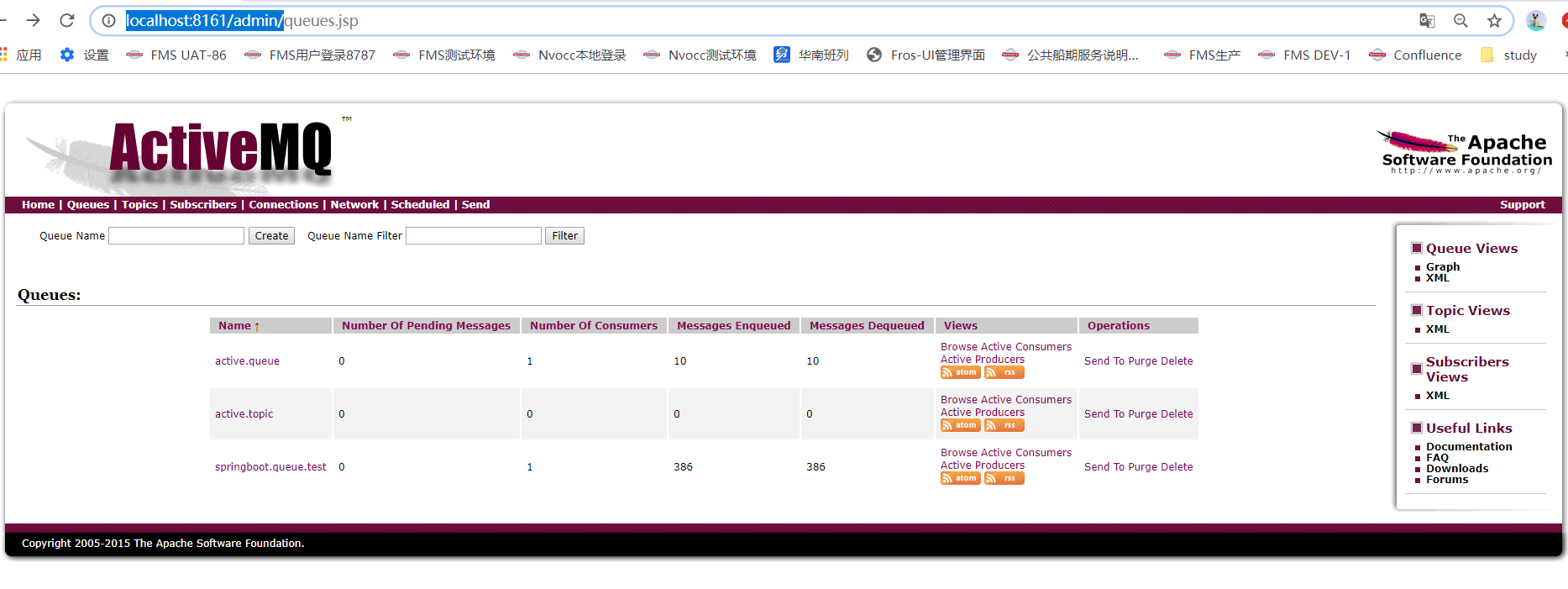Open the Network menu item
The image size is (1568, 589).
[354, 204]
